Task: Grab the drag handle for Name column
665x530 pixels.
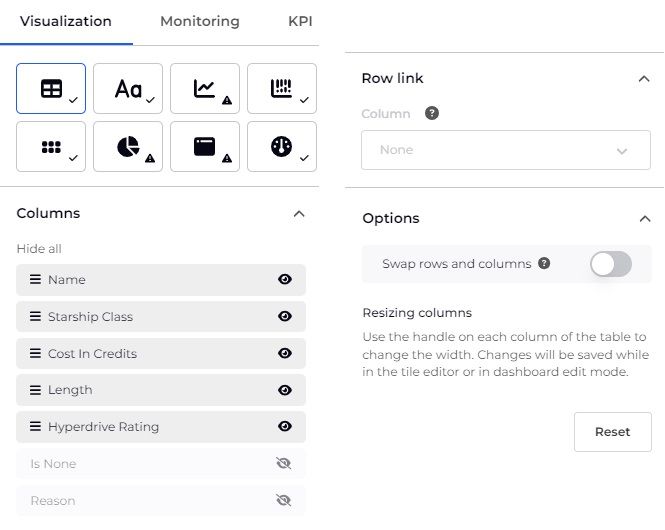Action: 35,279
